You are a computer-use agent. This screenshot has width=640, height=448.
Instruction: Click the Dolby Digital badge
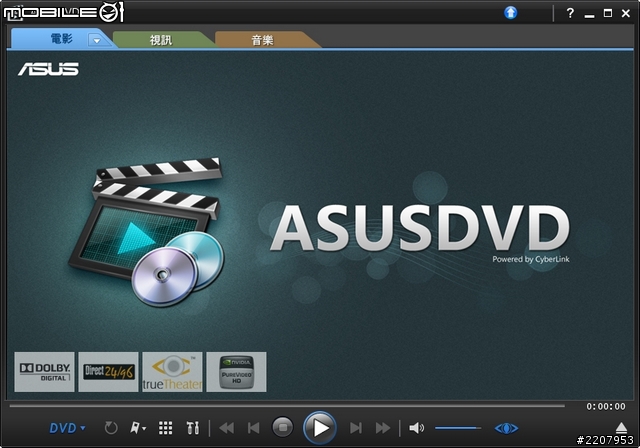click(44, 372)
